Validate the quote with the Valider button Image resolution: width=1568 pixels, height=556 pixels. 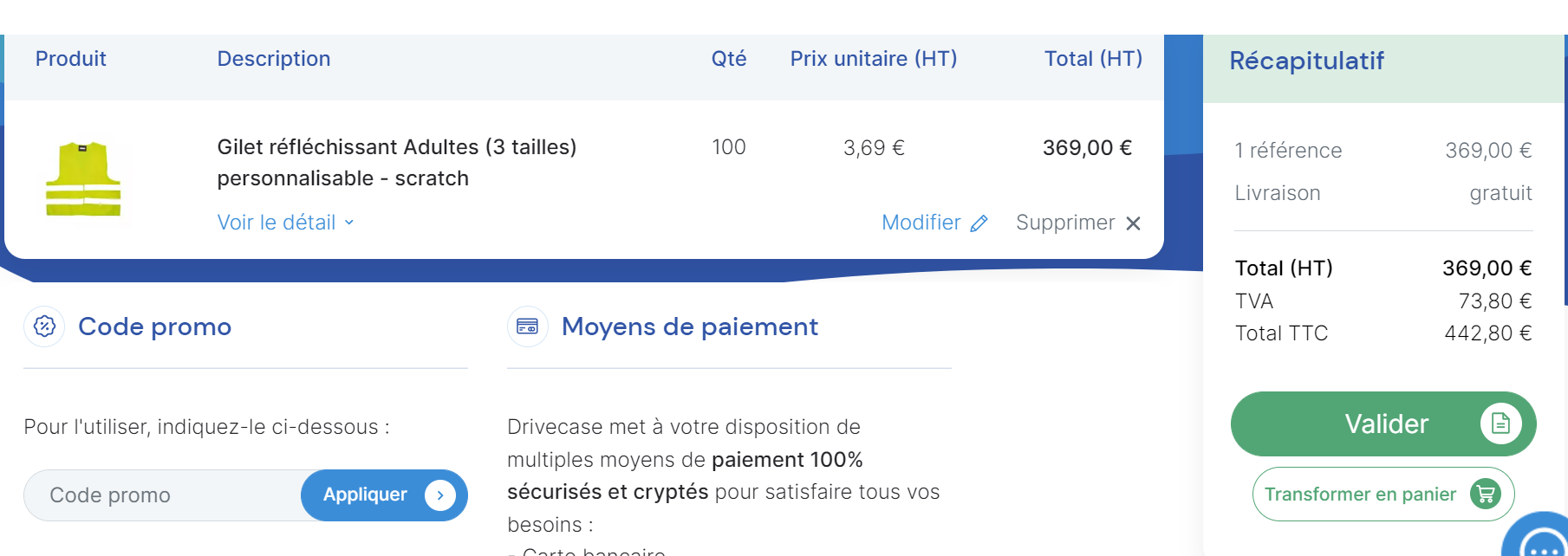1383,423
